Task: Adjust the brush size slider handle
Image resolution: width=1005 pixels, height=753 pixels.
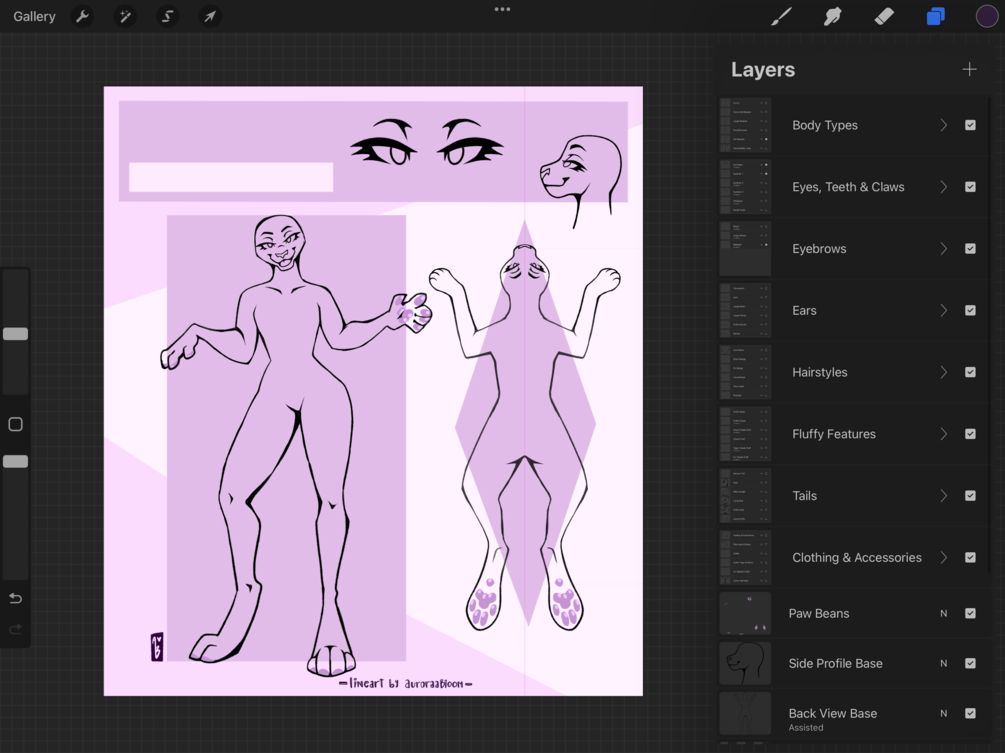Action: tap(15, 333)
